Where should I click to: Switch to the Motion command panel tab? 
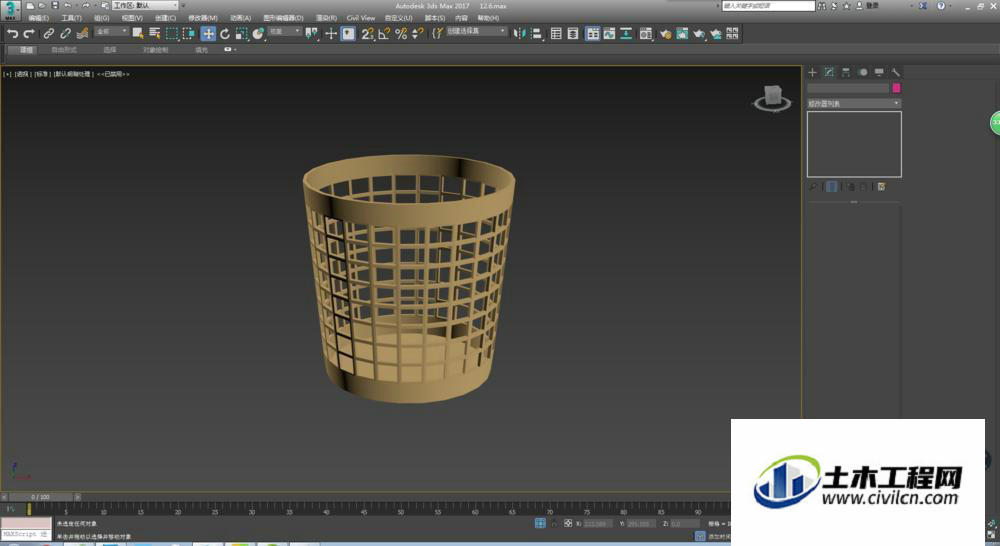pos(863,72)
